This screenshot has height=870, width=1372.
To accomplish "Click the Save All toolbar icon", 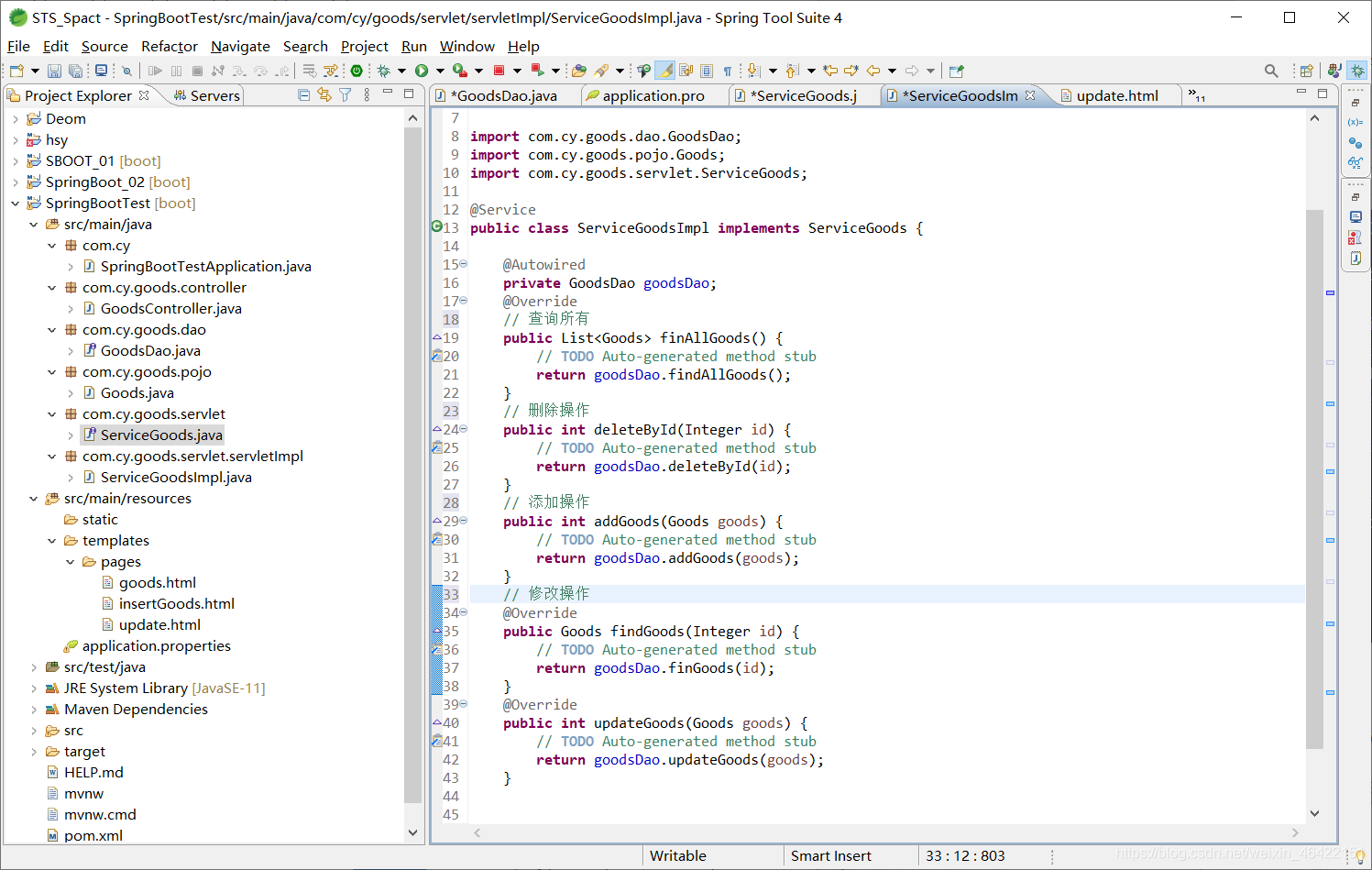I will pyautogui.click(x=75, y=71).
